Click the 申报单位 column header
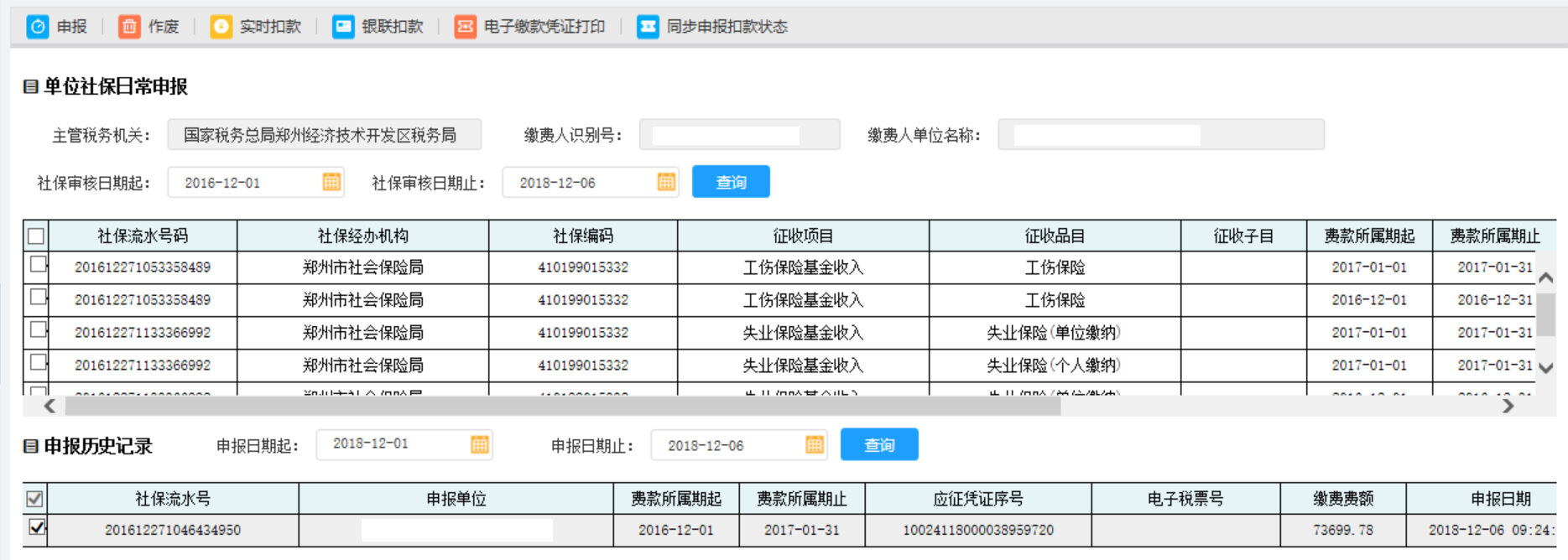This screenshot has height=560, width=1568. coord(456,499)
